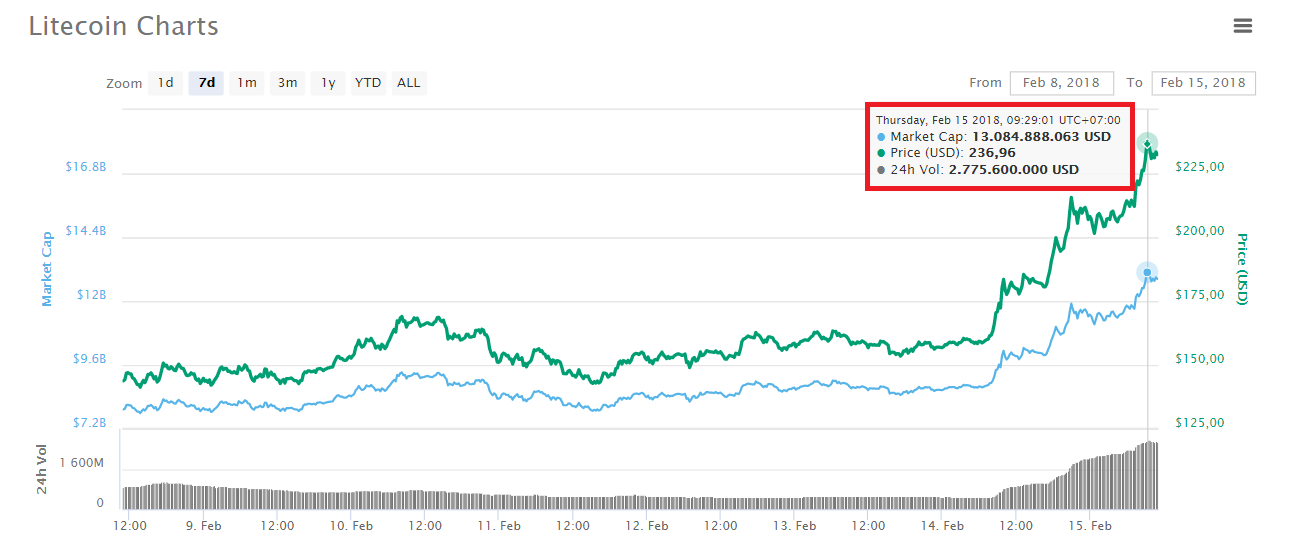Click the green price marker point
This screenshot has height=560, width=1311.
[1147, 143]
